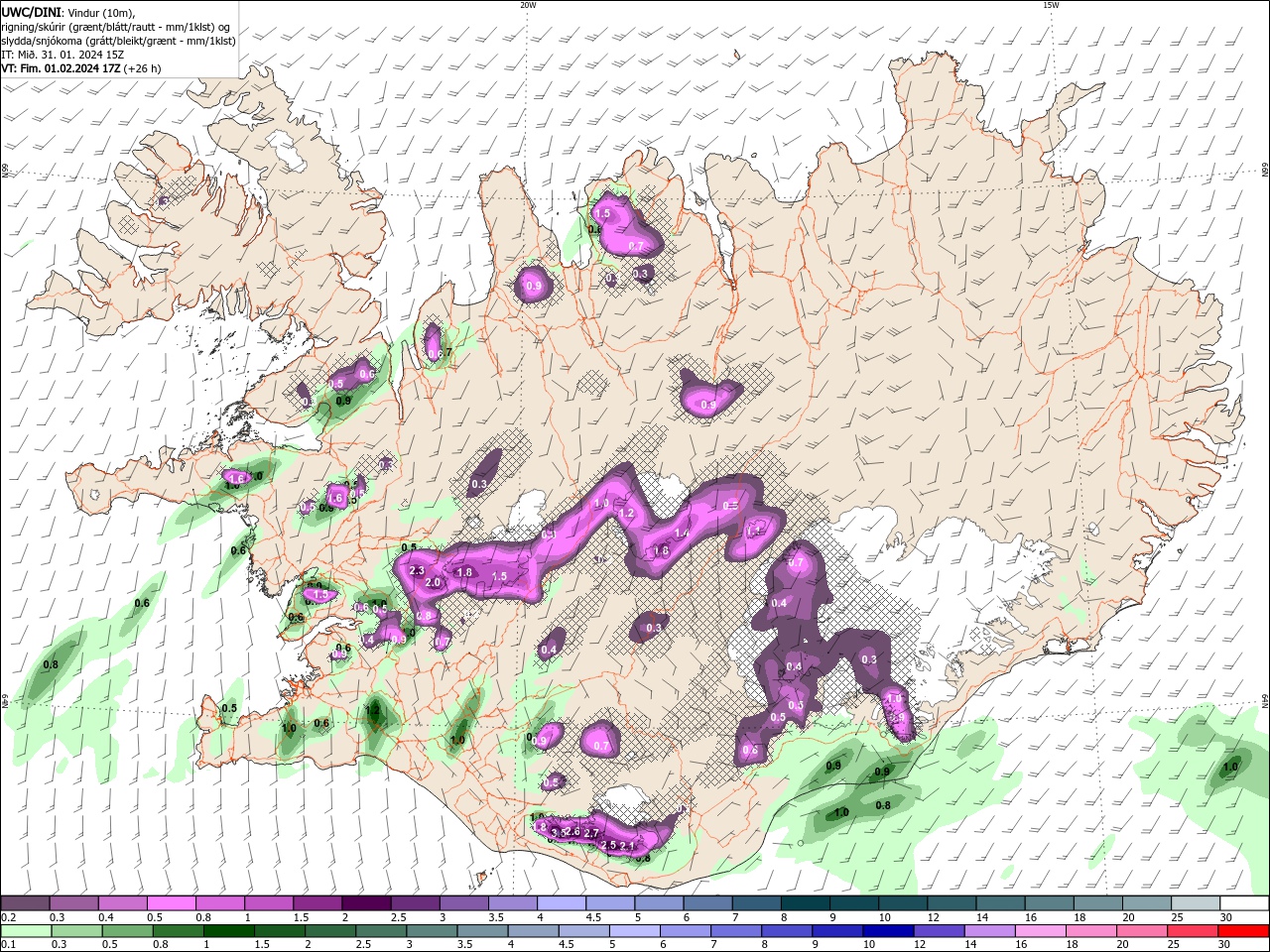Click the '15W' longitude label
1270x952 pixels.
1051,5
